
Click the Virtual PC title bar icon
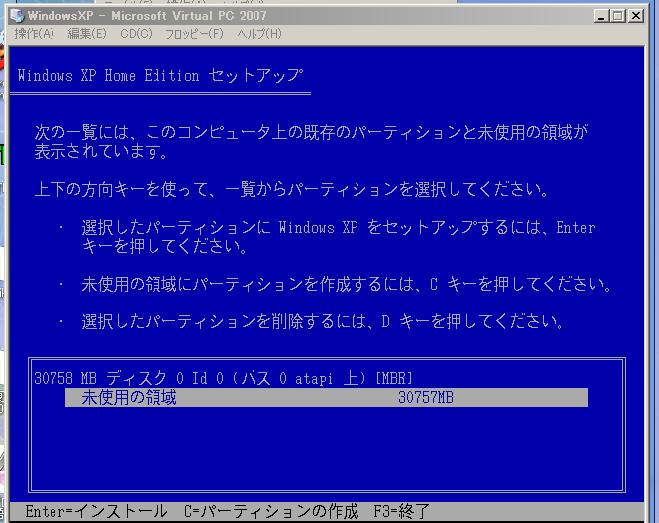[18, 16]
